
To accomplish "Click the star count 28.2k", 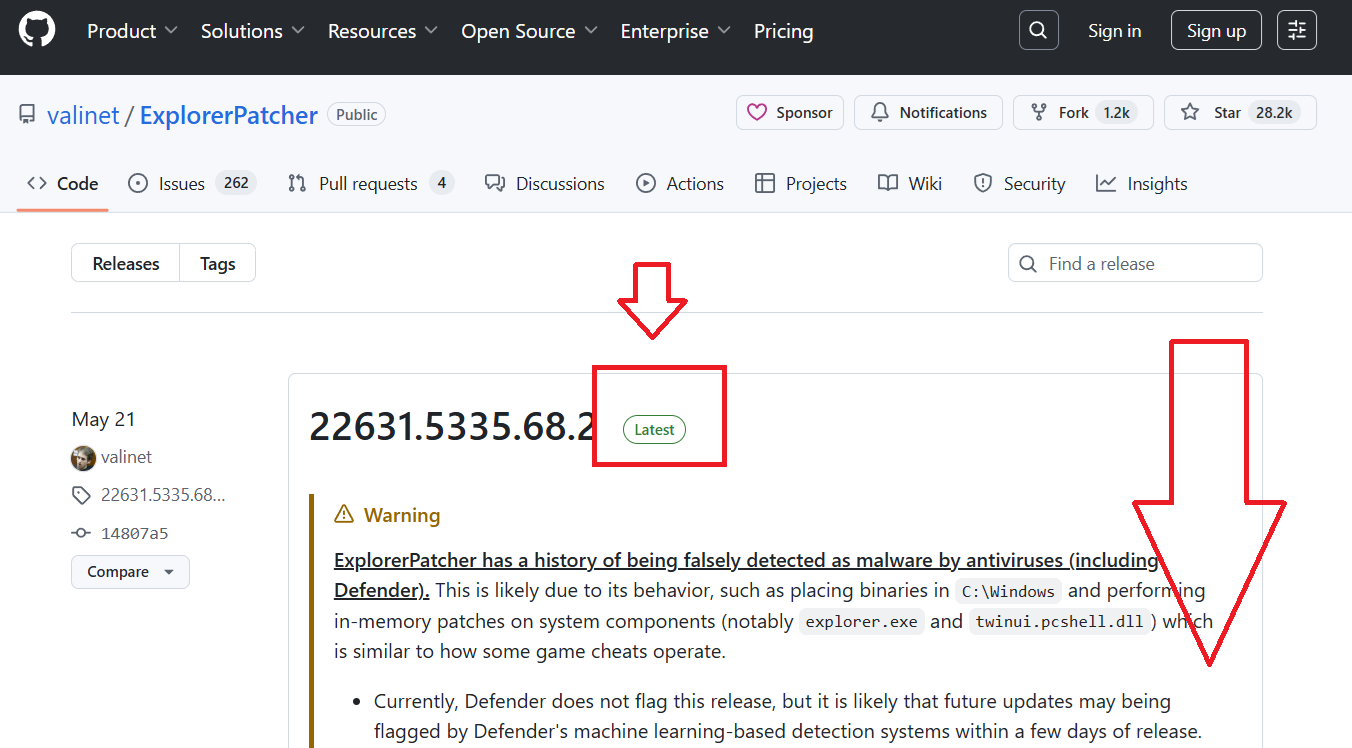I will pos(1274,113).
